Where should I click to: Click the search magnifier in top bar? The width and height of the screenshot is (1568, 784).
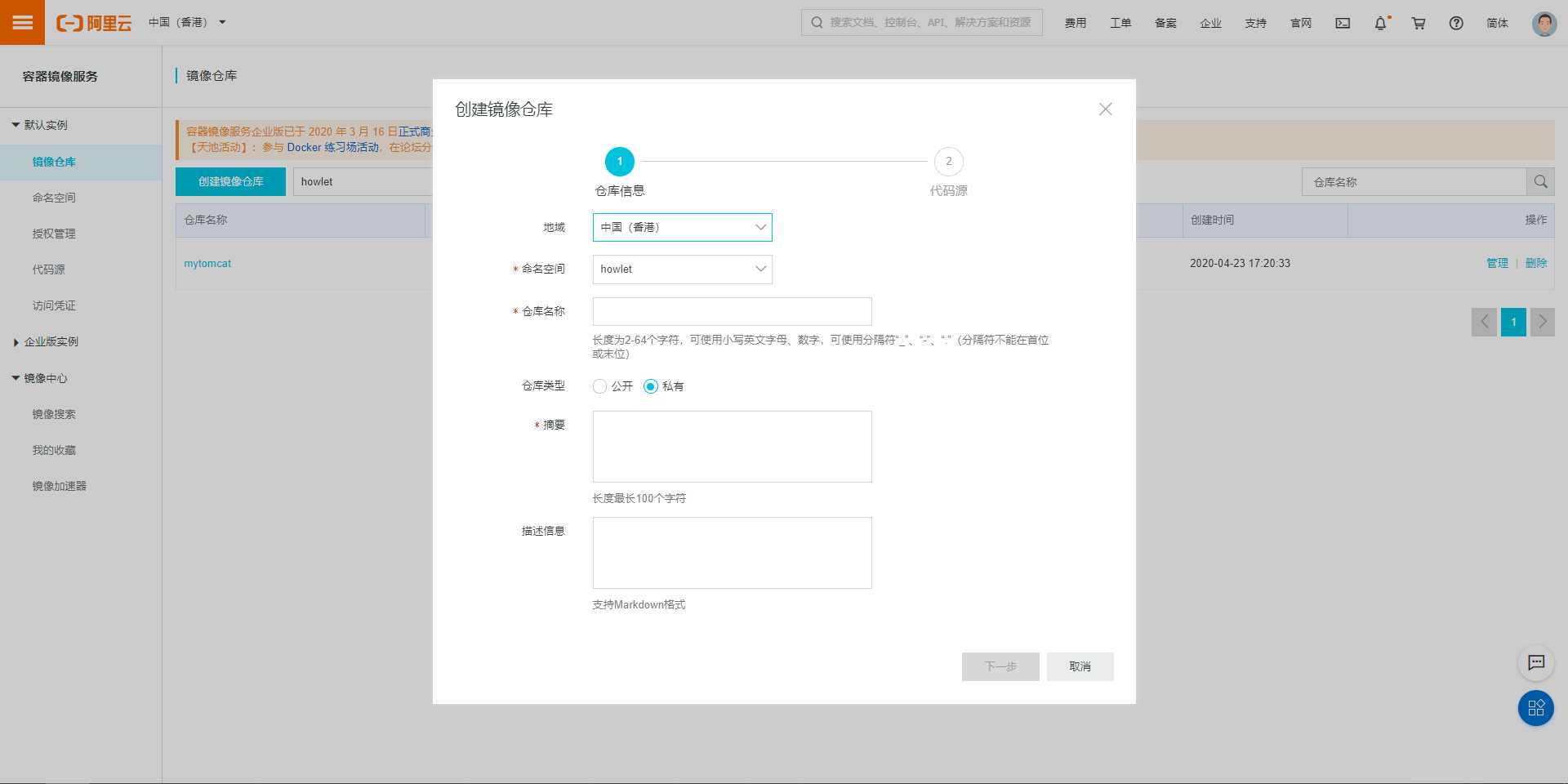tap(817, 23)
